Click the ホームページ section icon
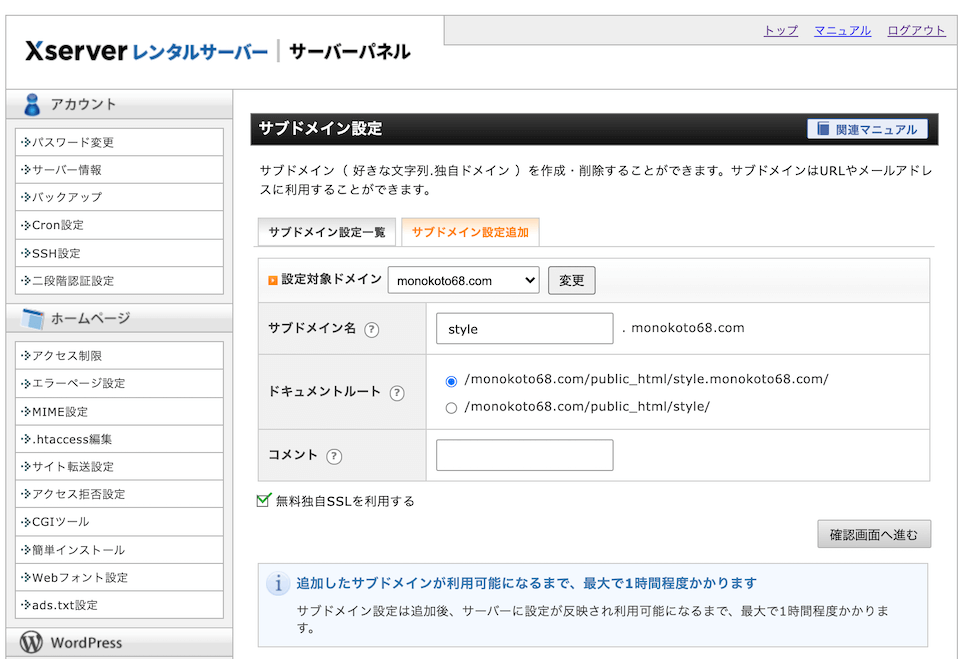Image resolution: width=960 pixels, height=659 pixels. coord(34,318)
